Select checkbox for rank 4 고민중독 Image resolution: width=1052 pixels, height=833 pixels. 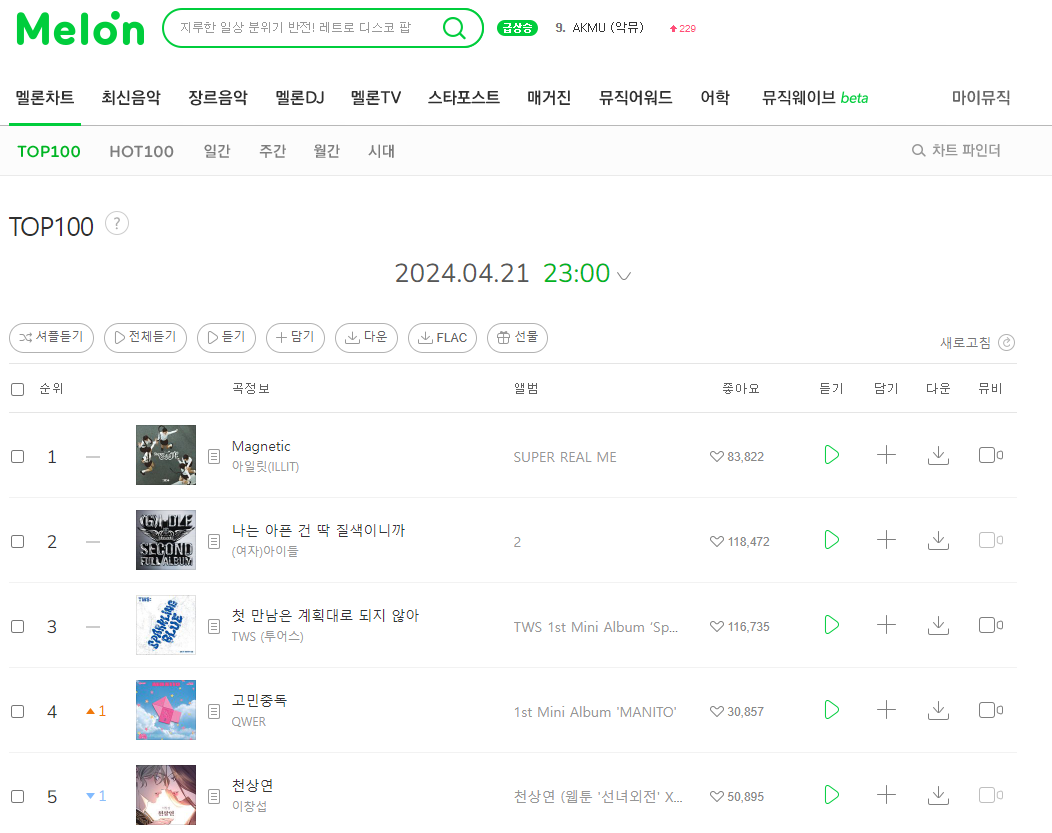coord(17,712)
